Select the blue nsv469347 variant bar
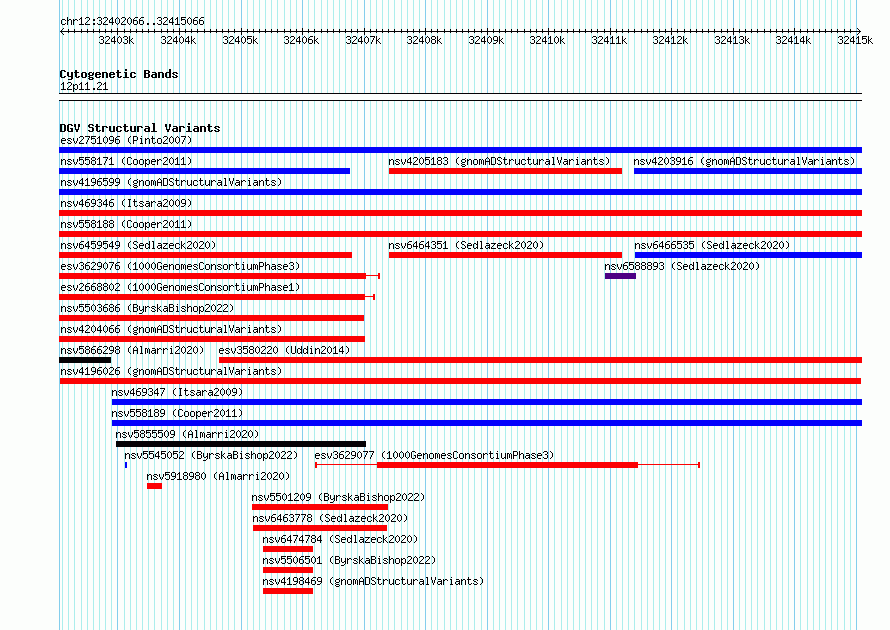 [x=487, y=402]
